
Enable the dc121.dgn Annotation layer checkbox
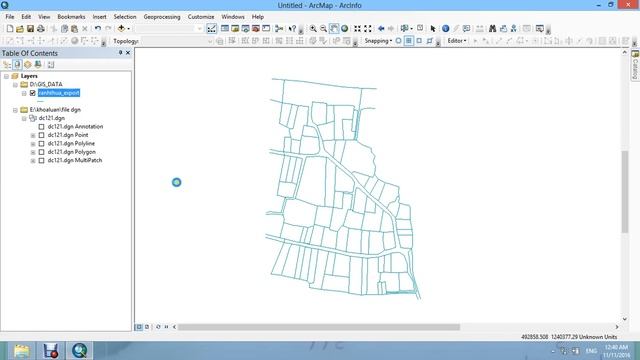(x=41, y=127)
